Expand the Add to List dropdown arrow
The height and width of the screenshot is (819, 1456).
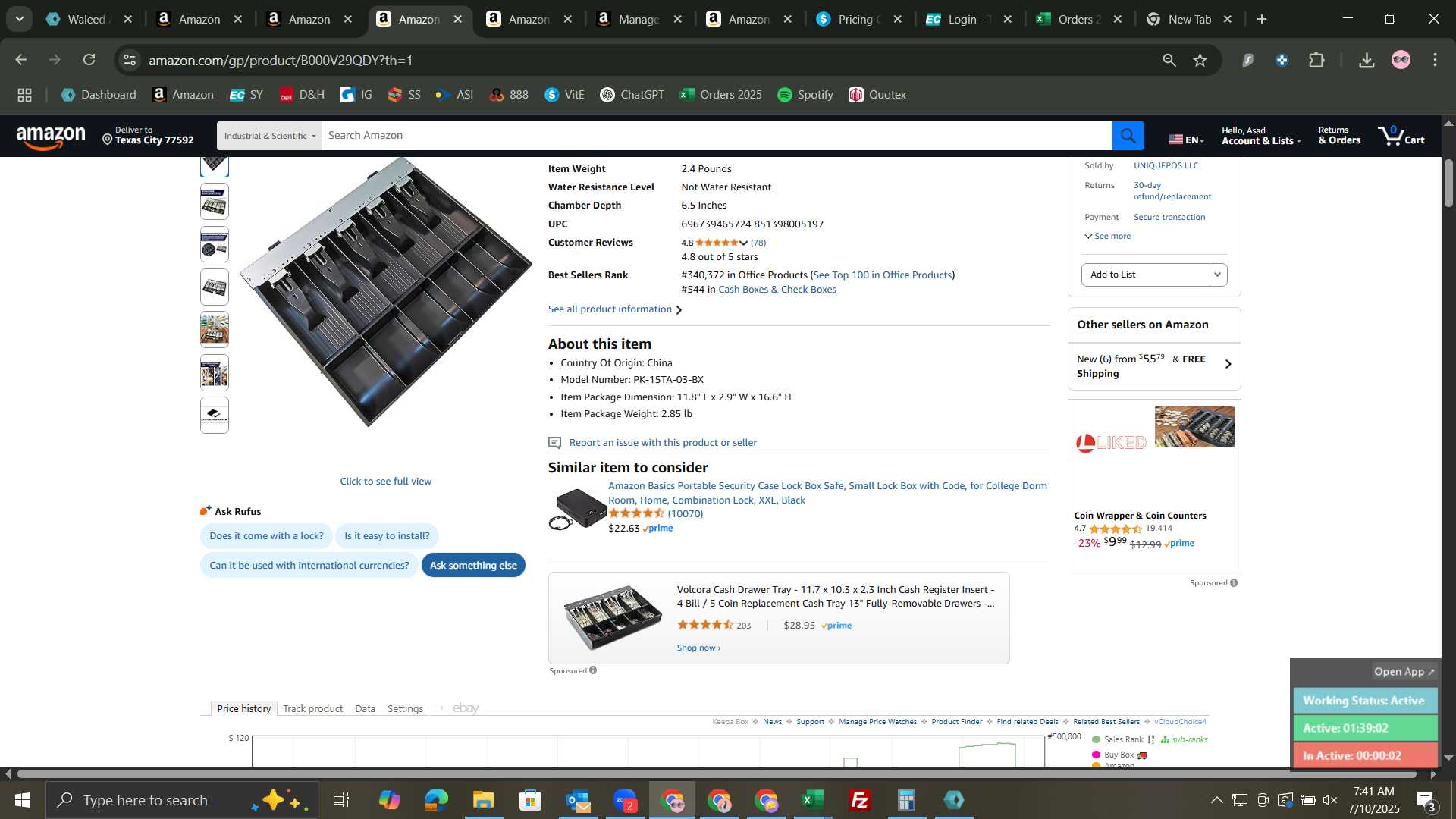coord(1218,275)
